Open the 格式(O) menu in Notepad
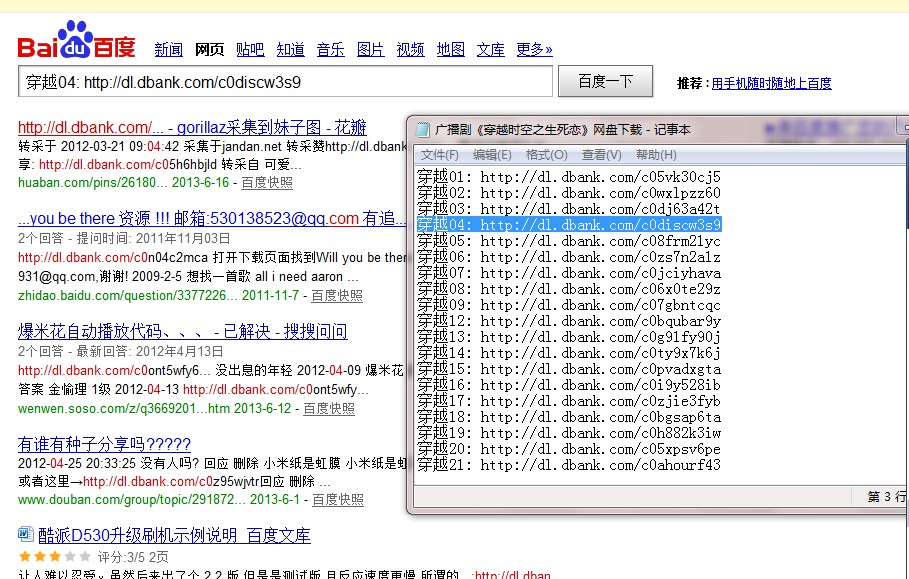This screenshot has width=909, height=579. [546, 155]
